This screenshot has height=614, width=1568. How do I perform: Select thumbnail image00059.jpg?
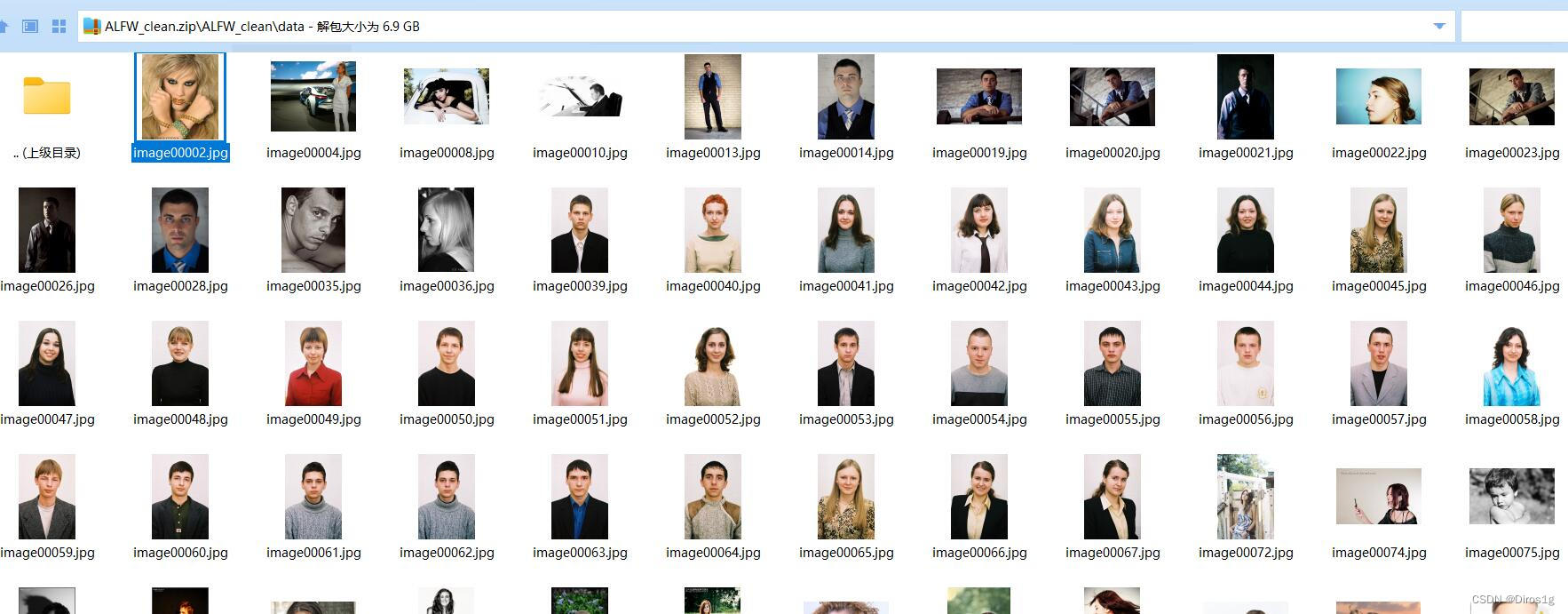point(47,496)
